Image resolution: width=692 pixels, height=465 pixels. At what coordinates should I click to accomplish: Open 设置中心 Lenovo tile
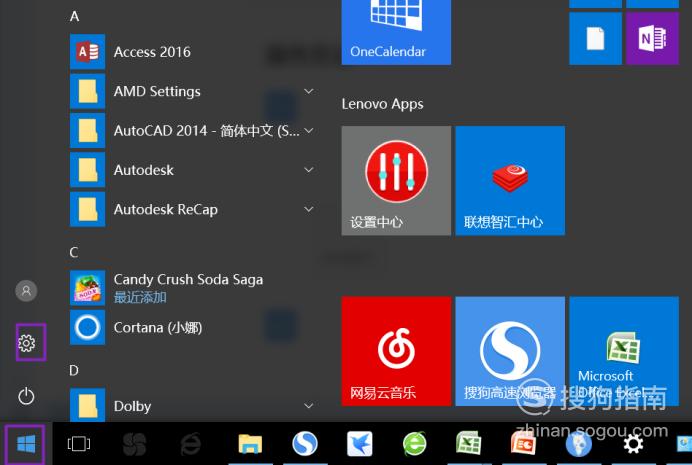pyautogui.click(x=396, y=180)
